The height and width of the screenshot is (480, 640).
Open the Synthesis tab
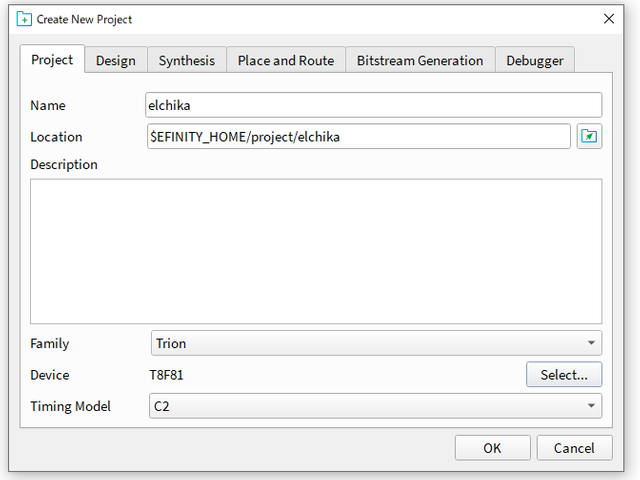[x=186, y=61]
